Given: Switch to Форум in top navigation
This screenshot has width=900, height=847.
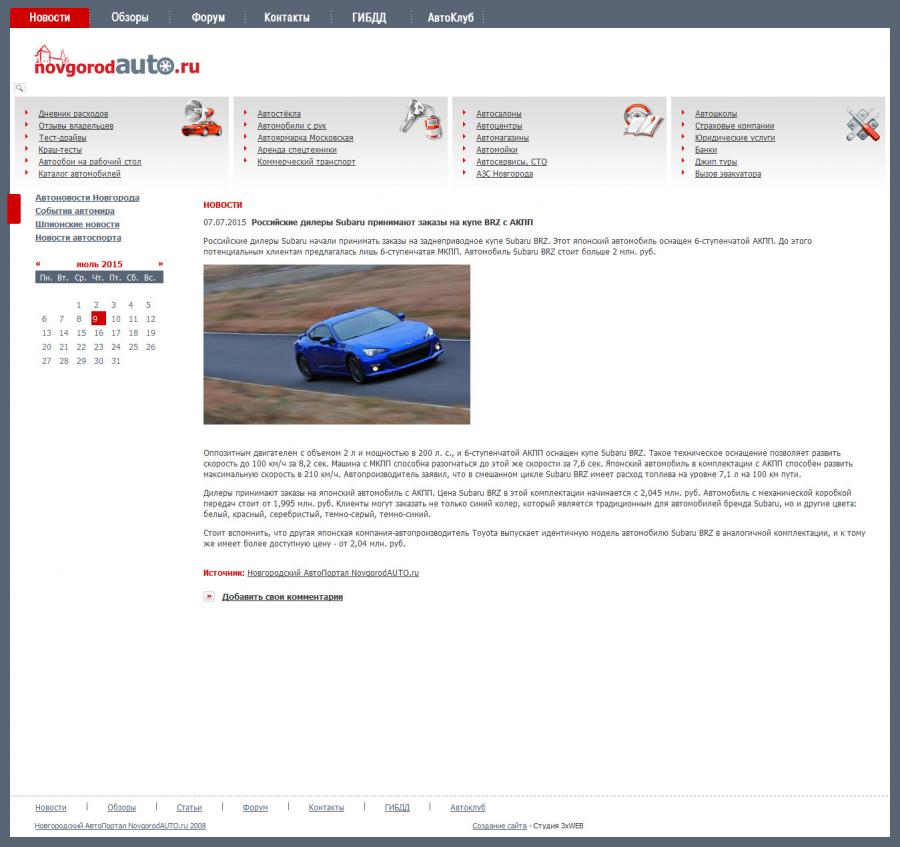Looking at the screenshot, I should [208, 18].
